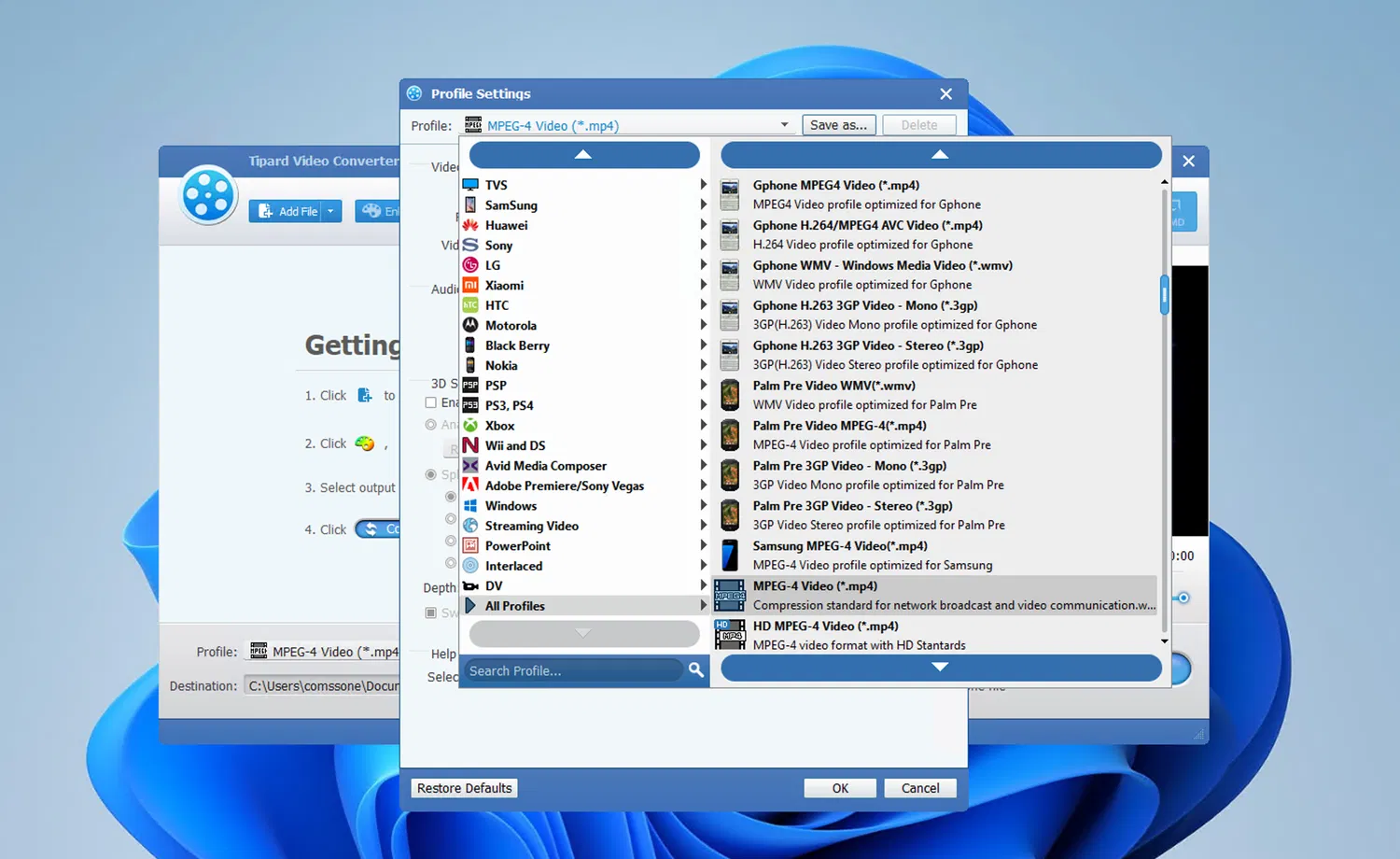Click the Xbox logo icon
The width and height of the screenshot is (1400, 859).
coord(470,426)
